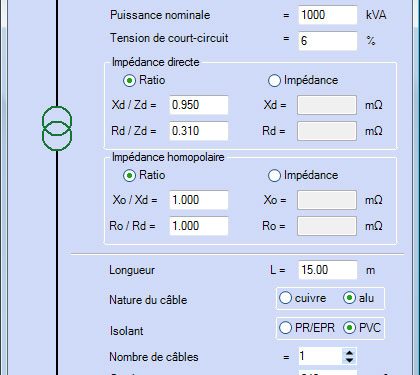Viewport: 420px width, 375px height.
Task: Click the Impédance homopolaire group title
Action: pos(168,157)
